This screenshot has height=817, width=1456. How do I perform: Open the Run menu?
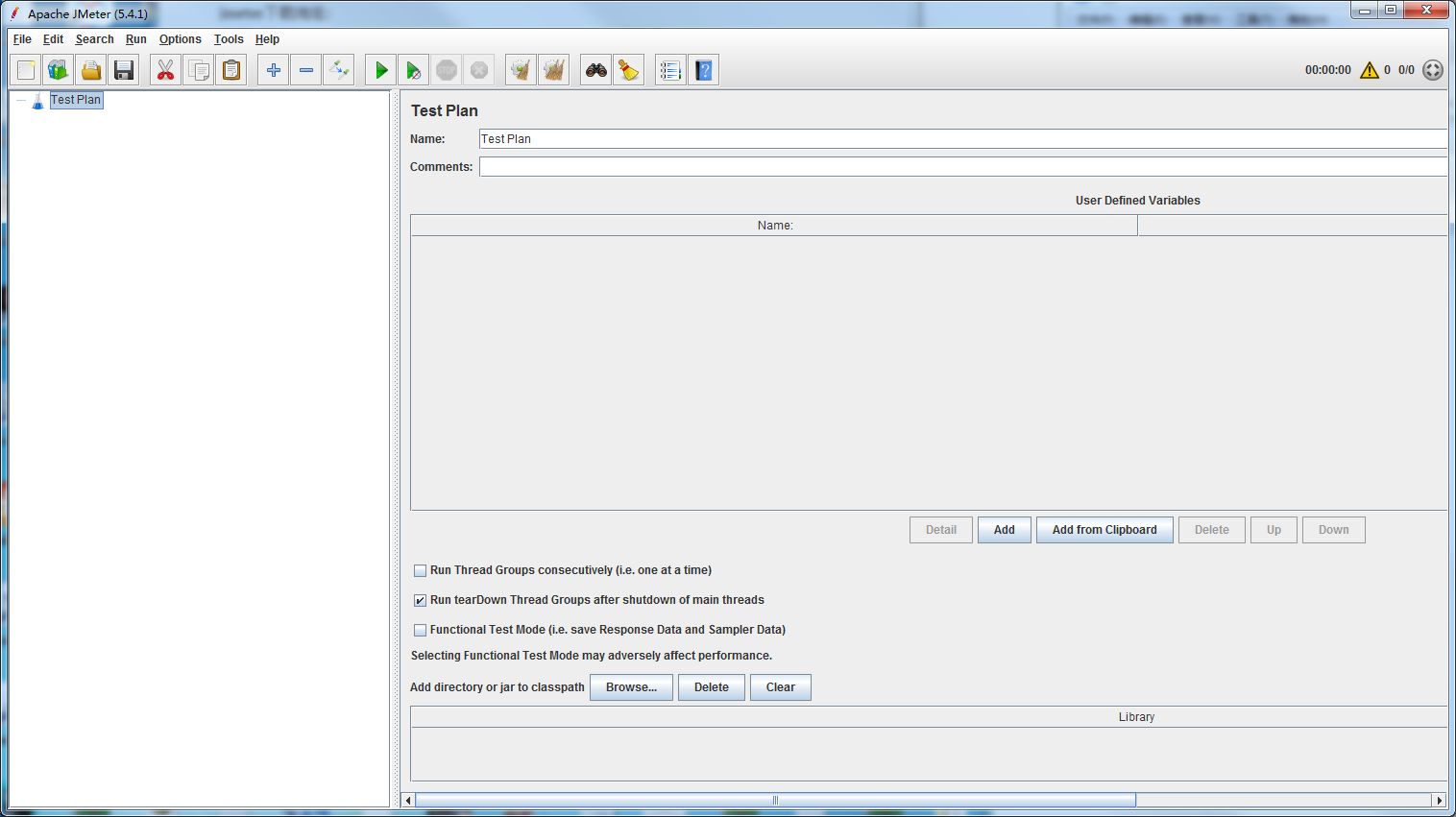135,39
